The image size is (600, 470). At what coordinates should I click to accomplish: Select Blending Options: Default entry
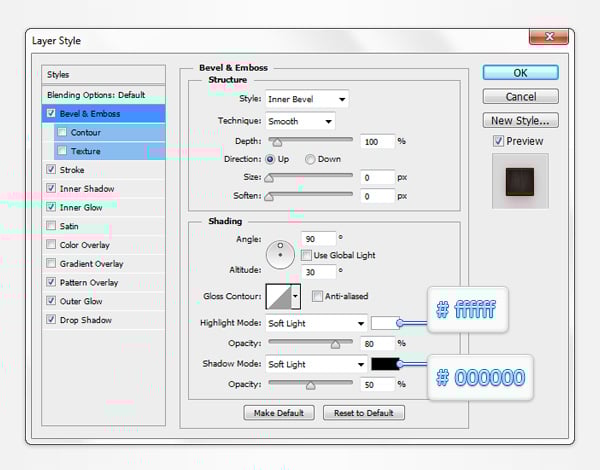[96, 94]
